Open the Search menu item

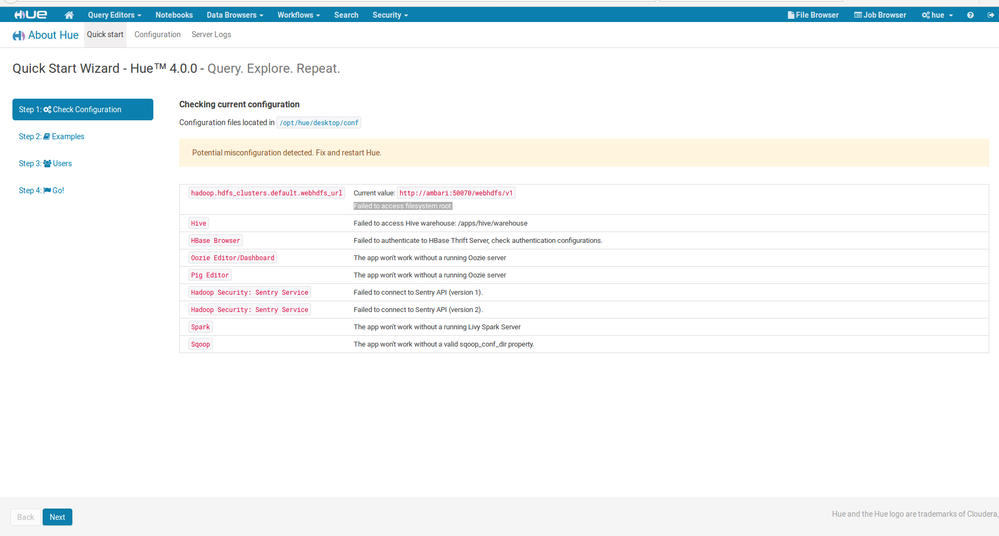click(346, 15)
